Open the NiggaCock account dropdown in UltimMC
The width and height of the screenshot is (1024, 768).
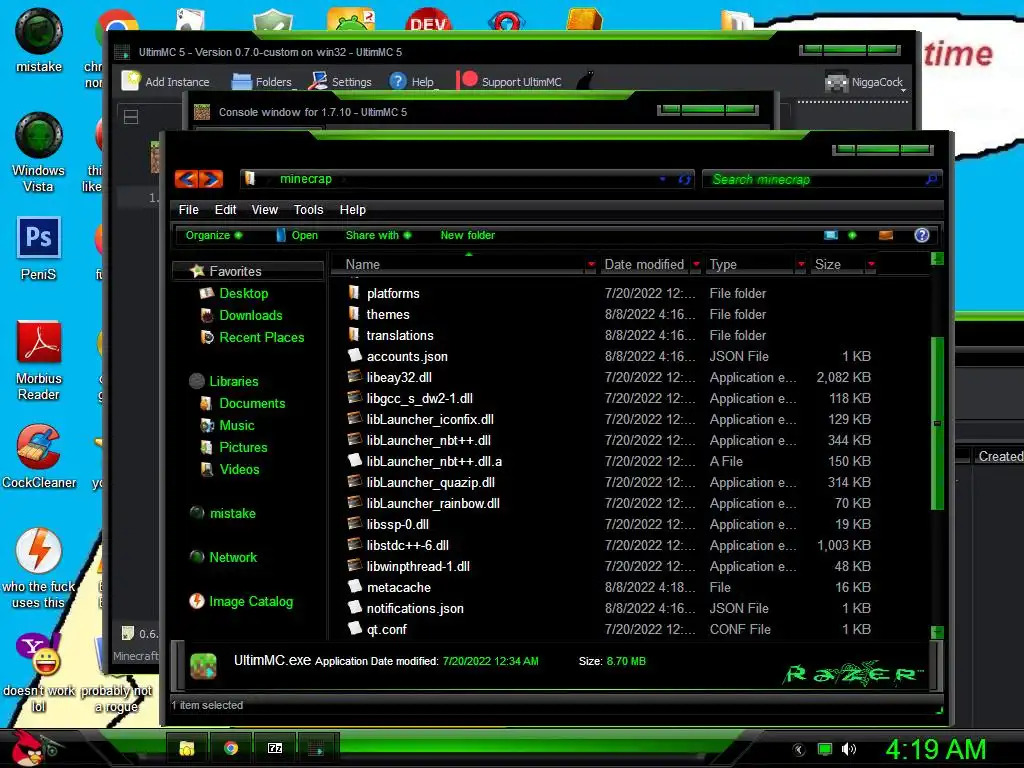coord(866,82)
